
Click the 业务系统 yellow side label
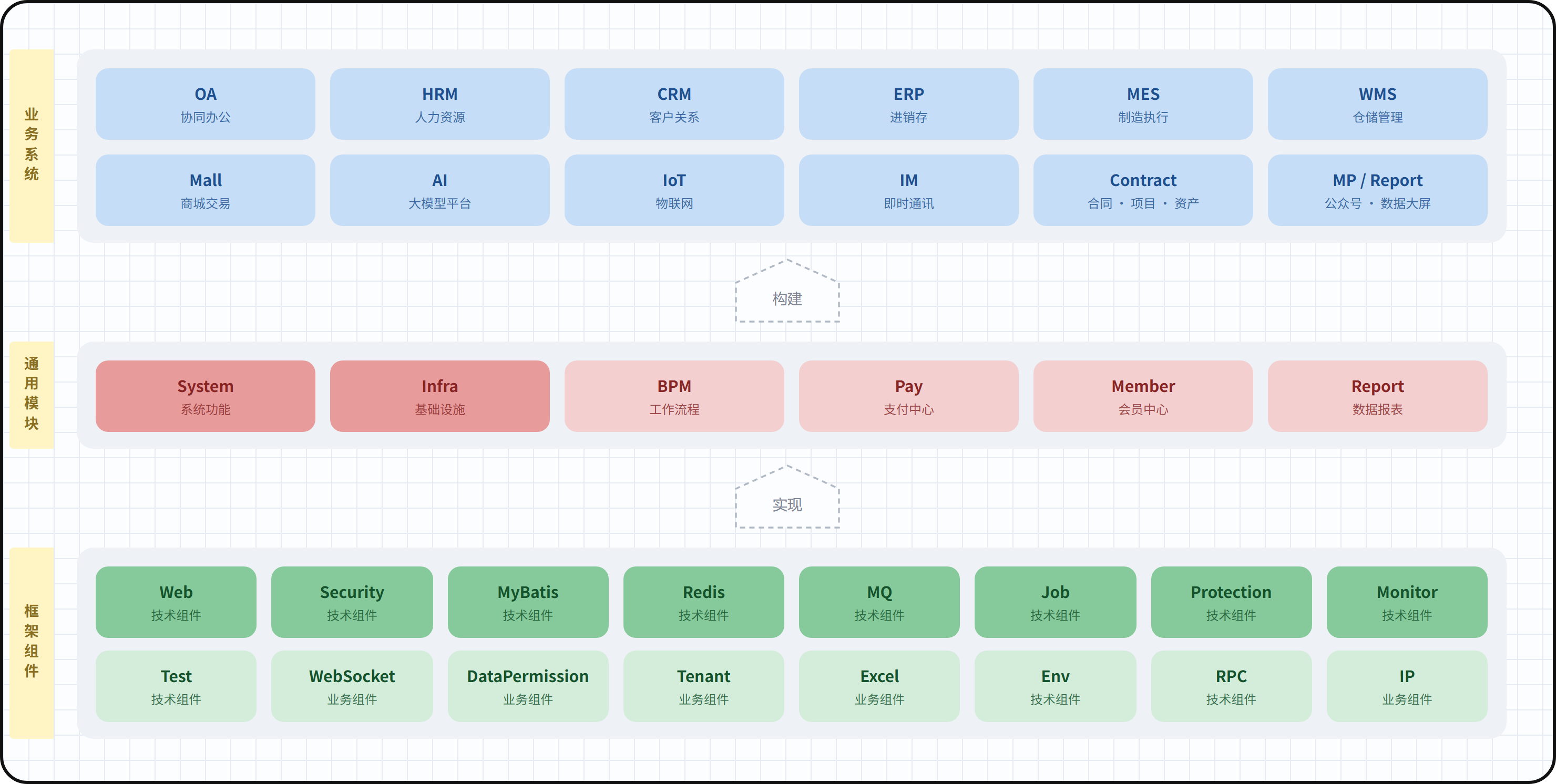(x=32, y=146)
